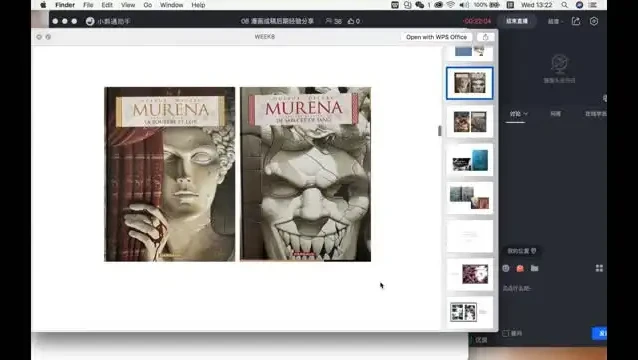The image size is (638, 360).
Task: Click the share arrow icon in the live app header
Action: click(576, 21)
